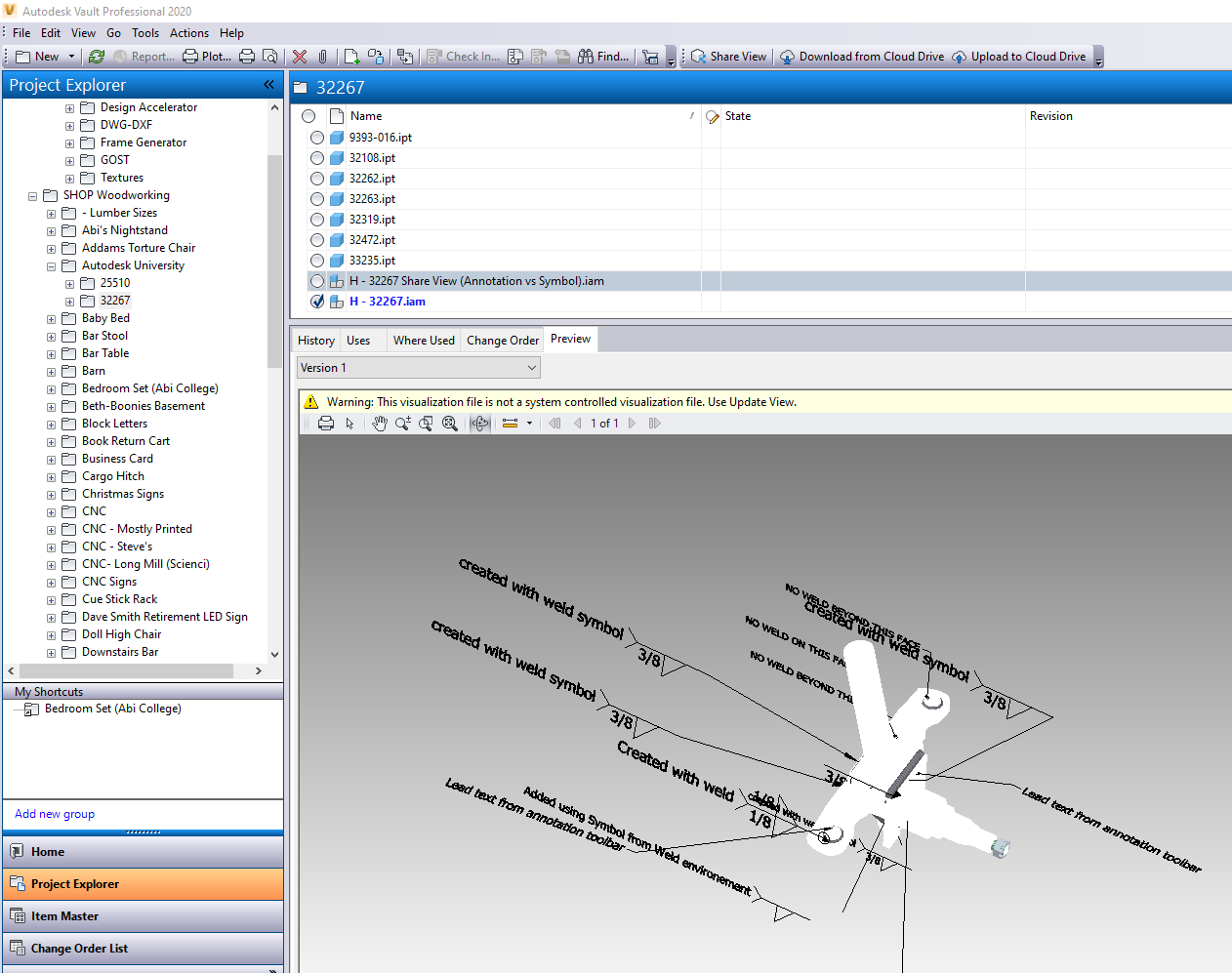Select the red X delete icon
The width and height of the screenshot is (1232, 973).
point(299,56)
